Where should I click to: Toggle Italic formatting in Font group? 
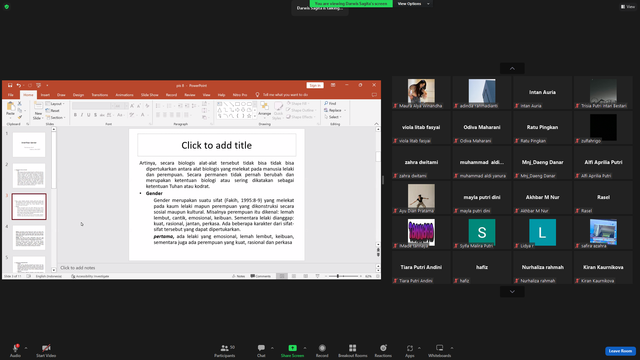pyautogui.click(x=82, y=115)
